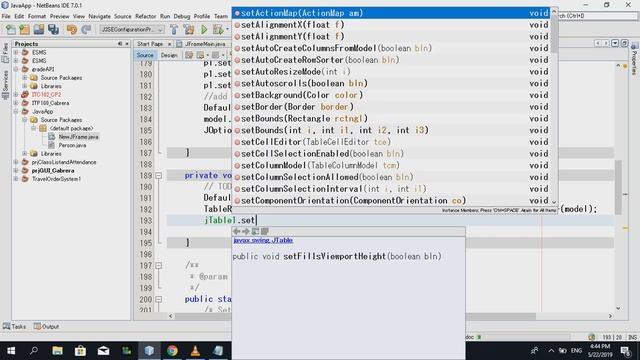Close the Start Page tab
Image resolution: width=640 pixels, height=360 pixels.
[x=170, y=44]
